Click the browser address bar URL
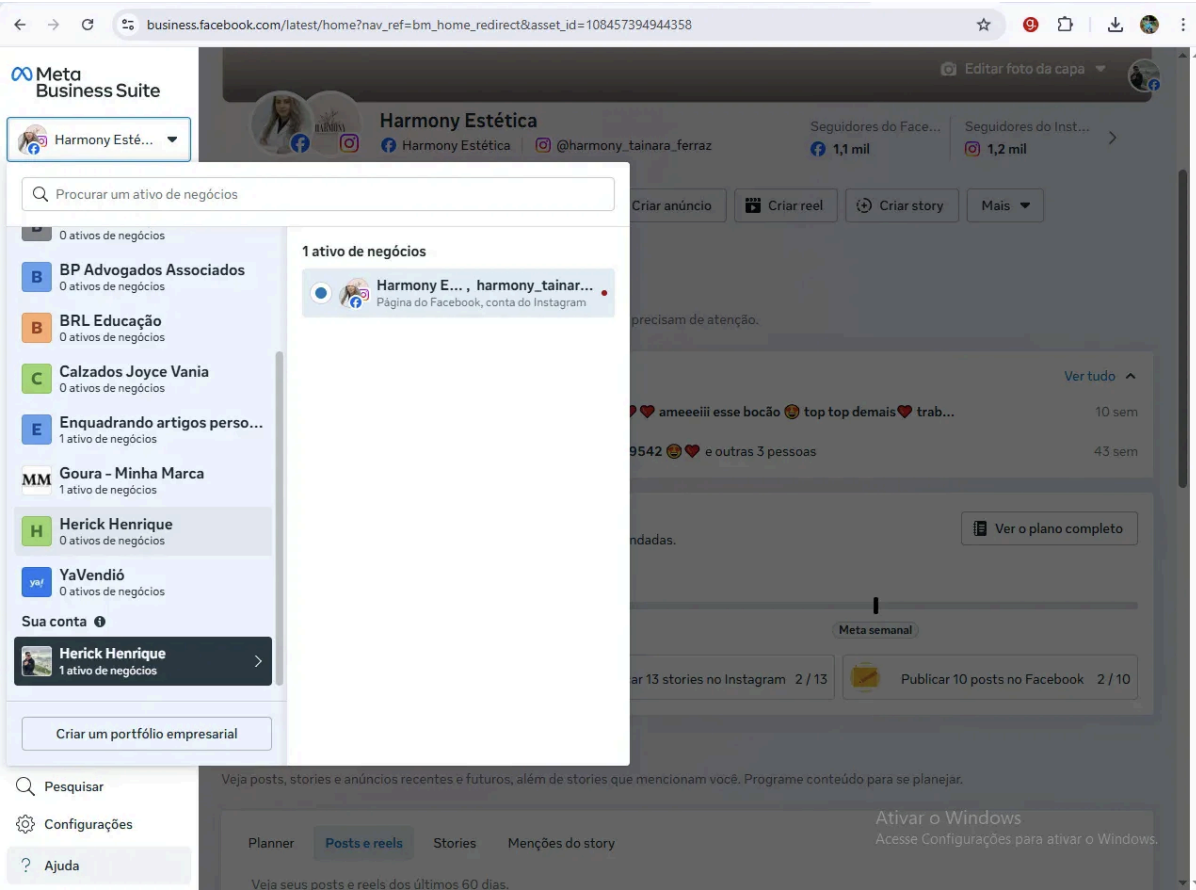 419,24
